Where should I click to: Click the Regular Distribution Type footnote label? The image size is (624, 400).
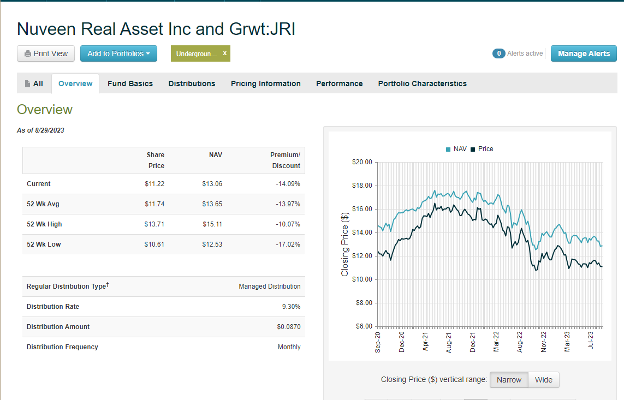click(68, 287)
